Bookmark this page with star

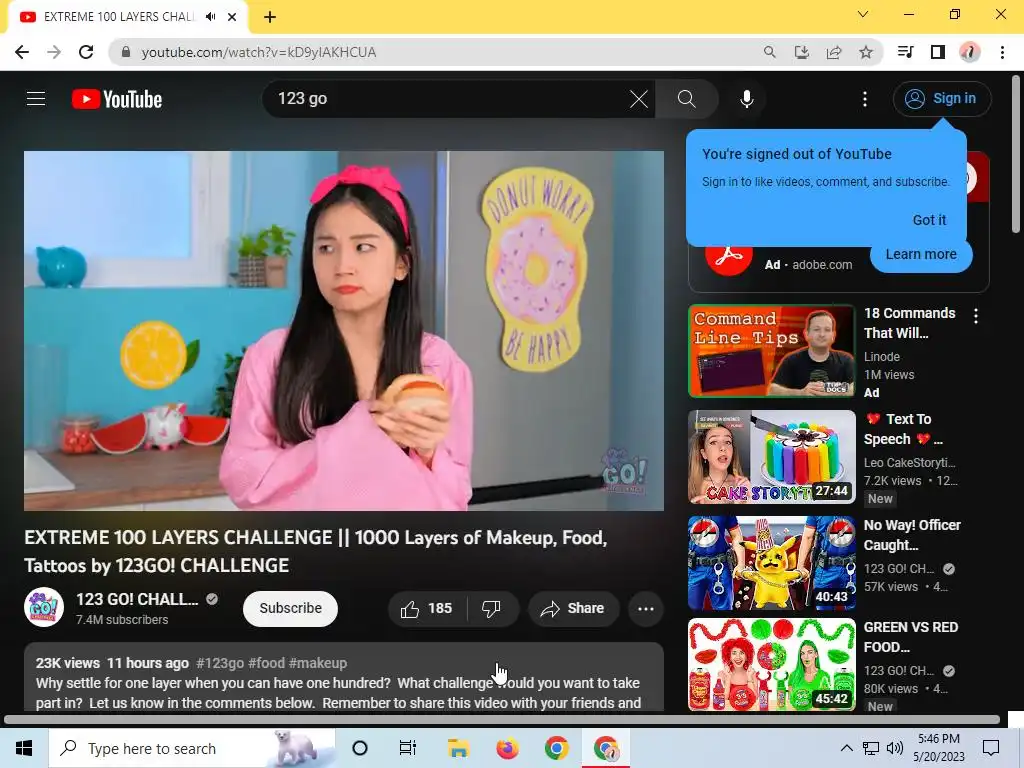[866, 52]
